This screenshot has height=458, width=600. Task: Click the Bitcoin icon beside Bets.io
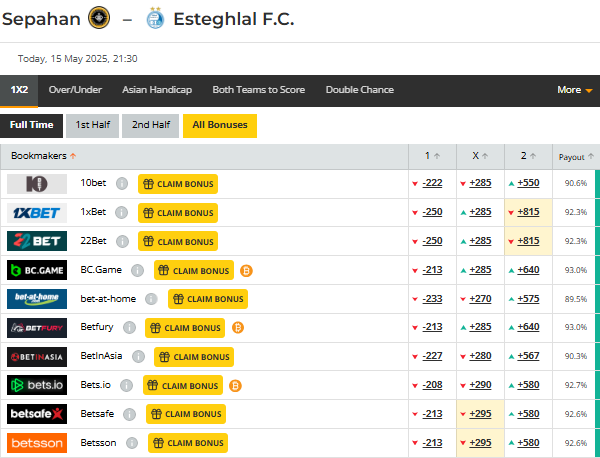[x=235, y=386]
